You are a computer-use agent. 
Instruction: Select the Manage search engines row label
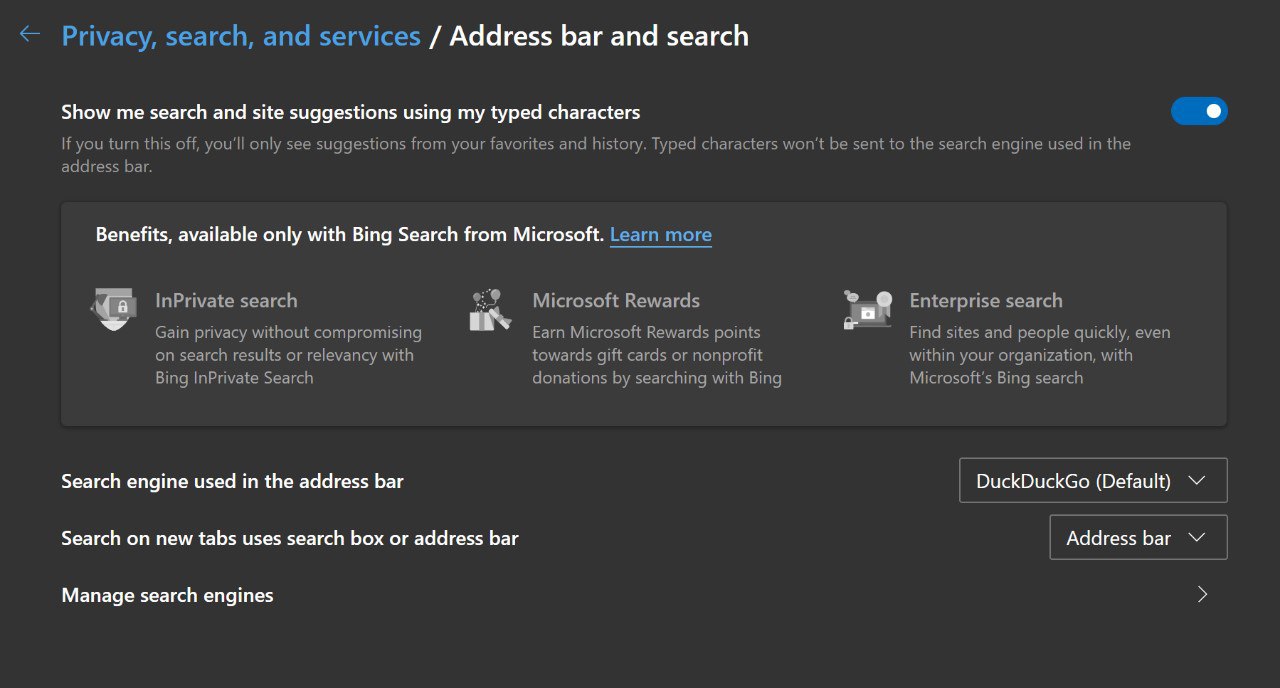[x=167, y=595]
